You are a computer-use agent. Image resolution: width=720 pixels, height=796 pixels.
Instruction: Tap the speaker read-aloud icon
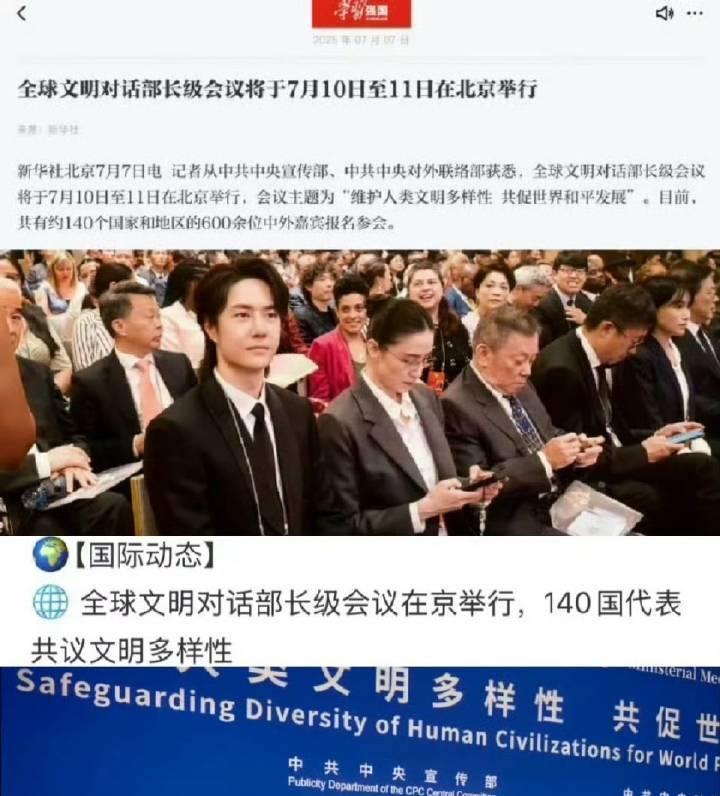(664, 13)
